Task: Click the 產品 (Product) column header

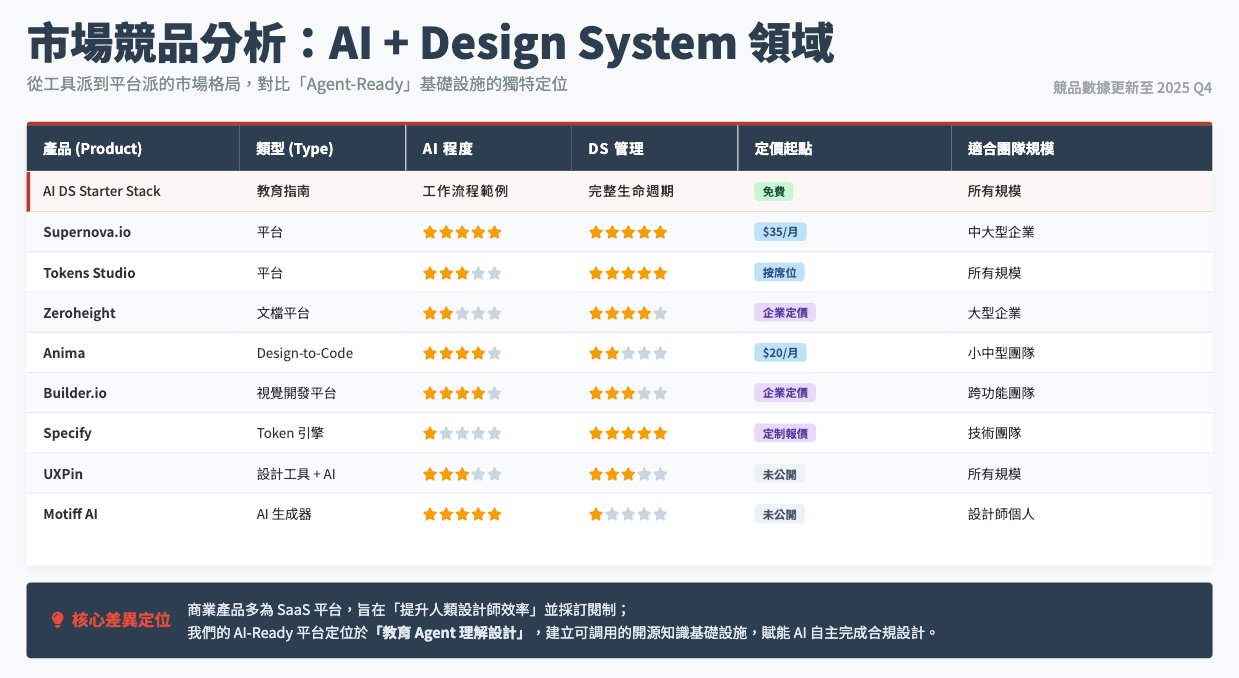Action: 133,148
